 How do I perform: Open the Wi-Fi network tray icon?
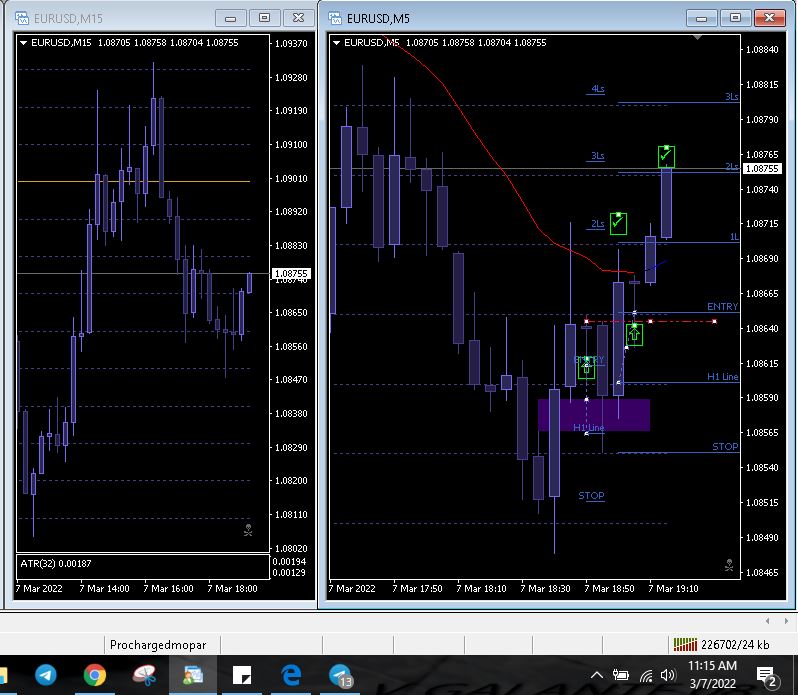point(646,676)
